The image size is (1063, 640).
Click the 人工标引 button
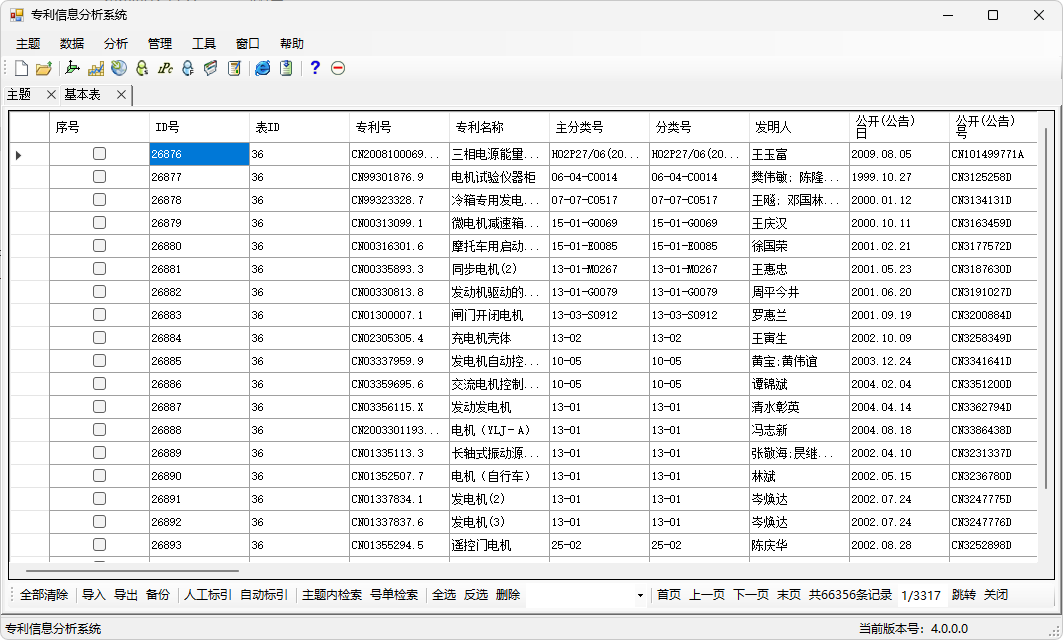point(207,595)
